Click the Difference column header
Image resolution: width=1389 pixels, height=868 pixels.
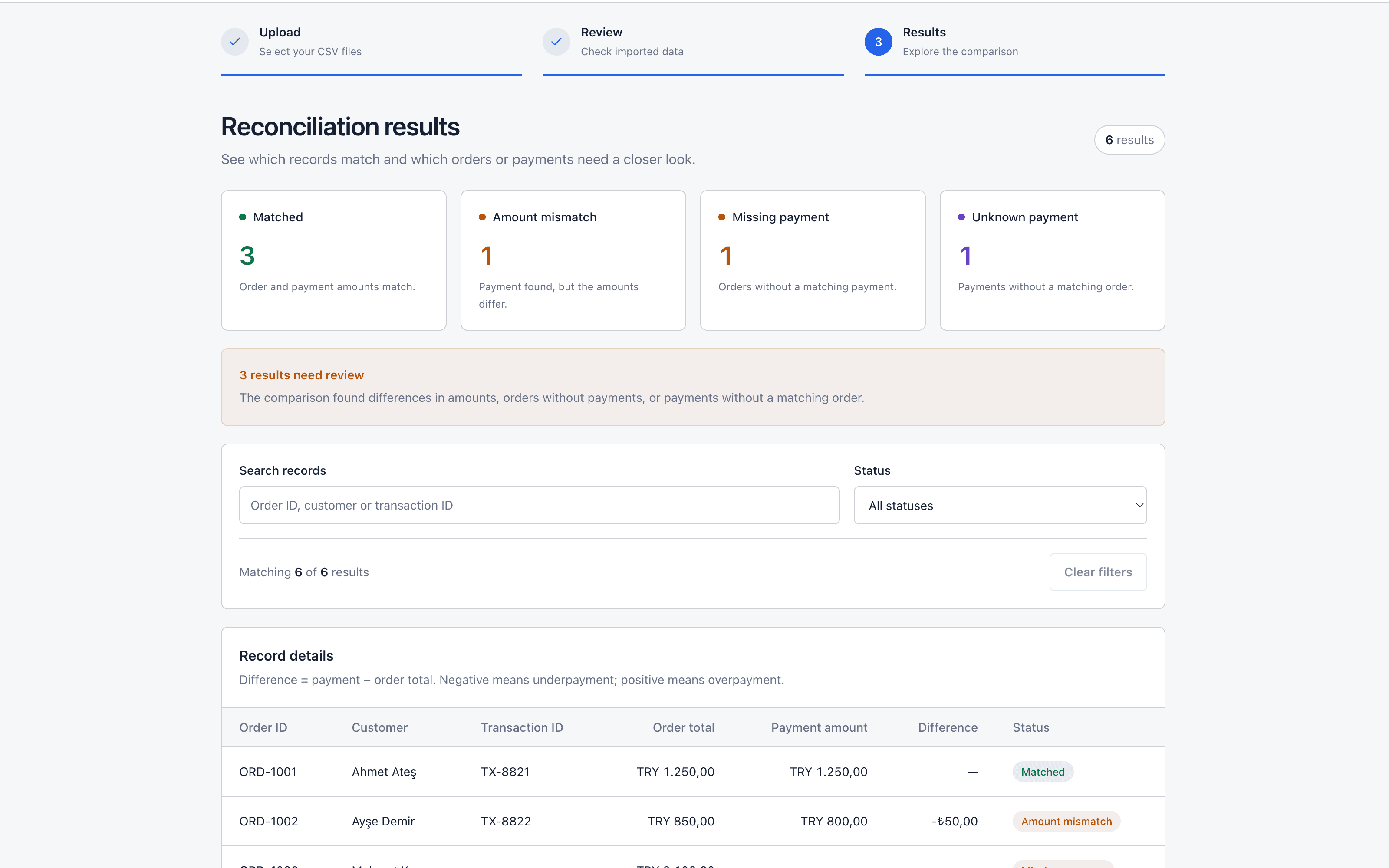(x=948, y=727)
